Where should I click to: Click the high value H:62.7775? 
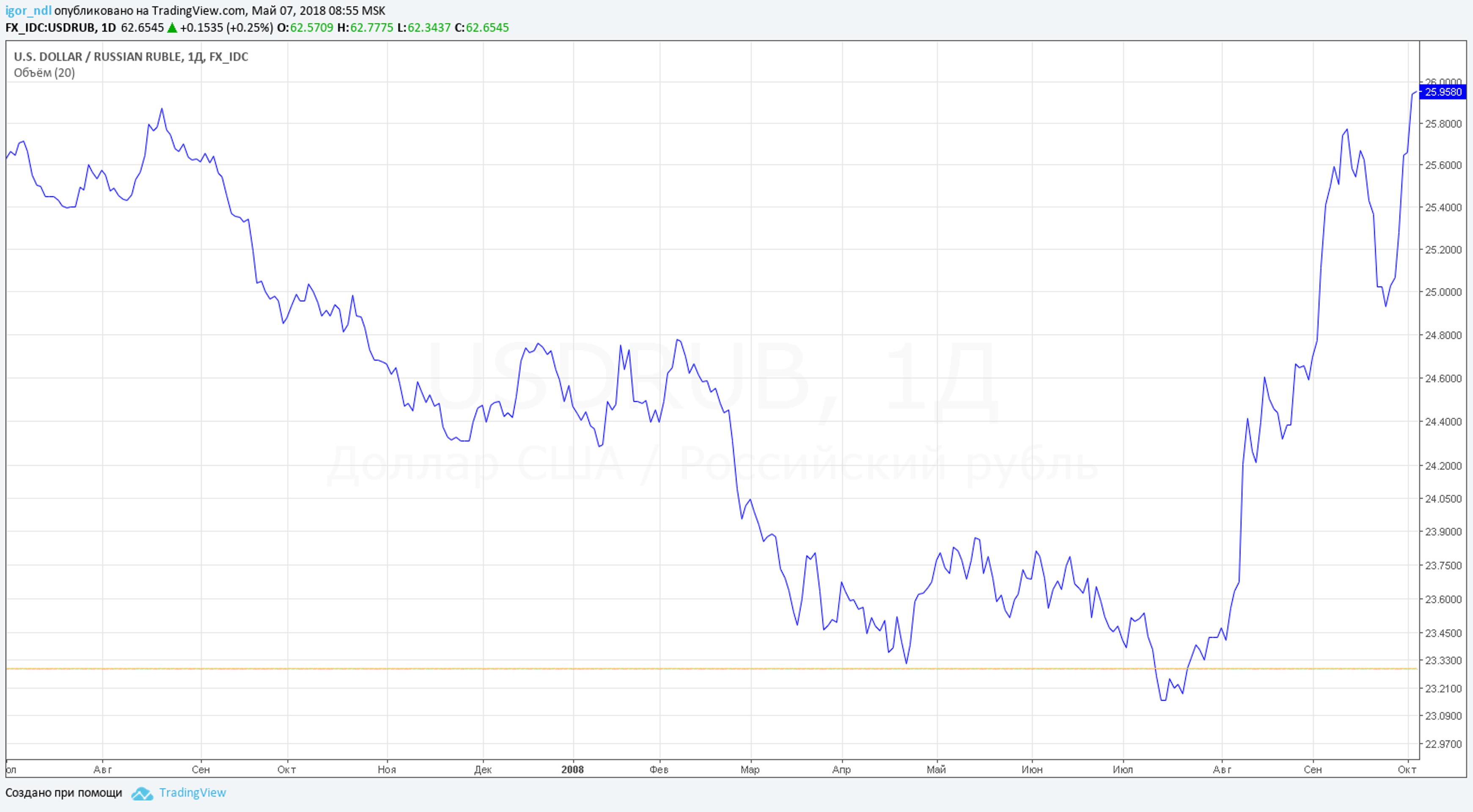tap(365, 27)
